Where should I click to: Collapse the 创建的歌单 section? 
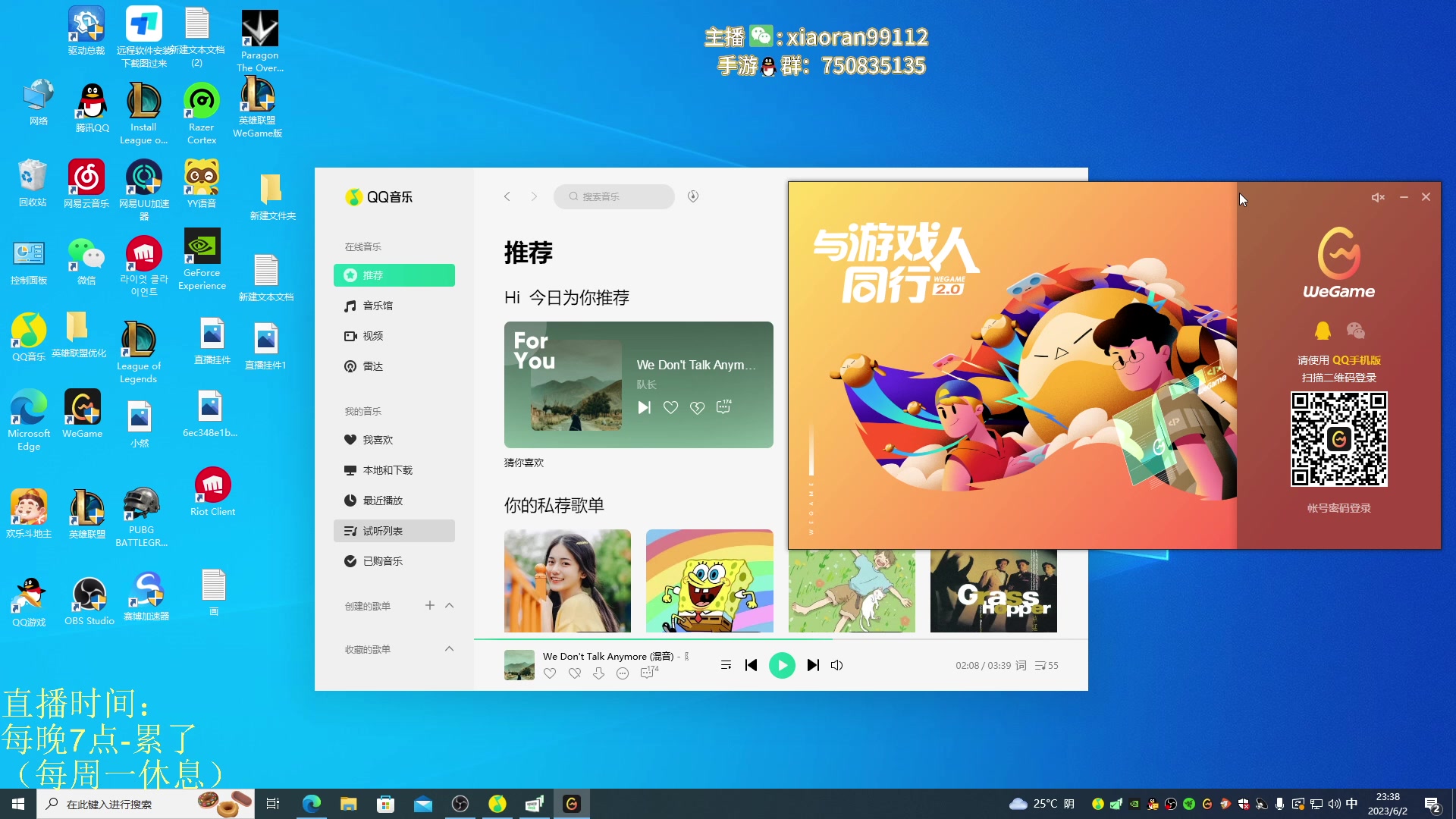[449, 605]
